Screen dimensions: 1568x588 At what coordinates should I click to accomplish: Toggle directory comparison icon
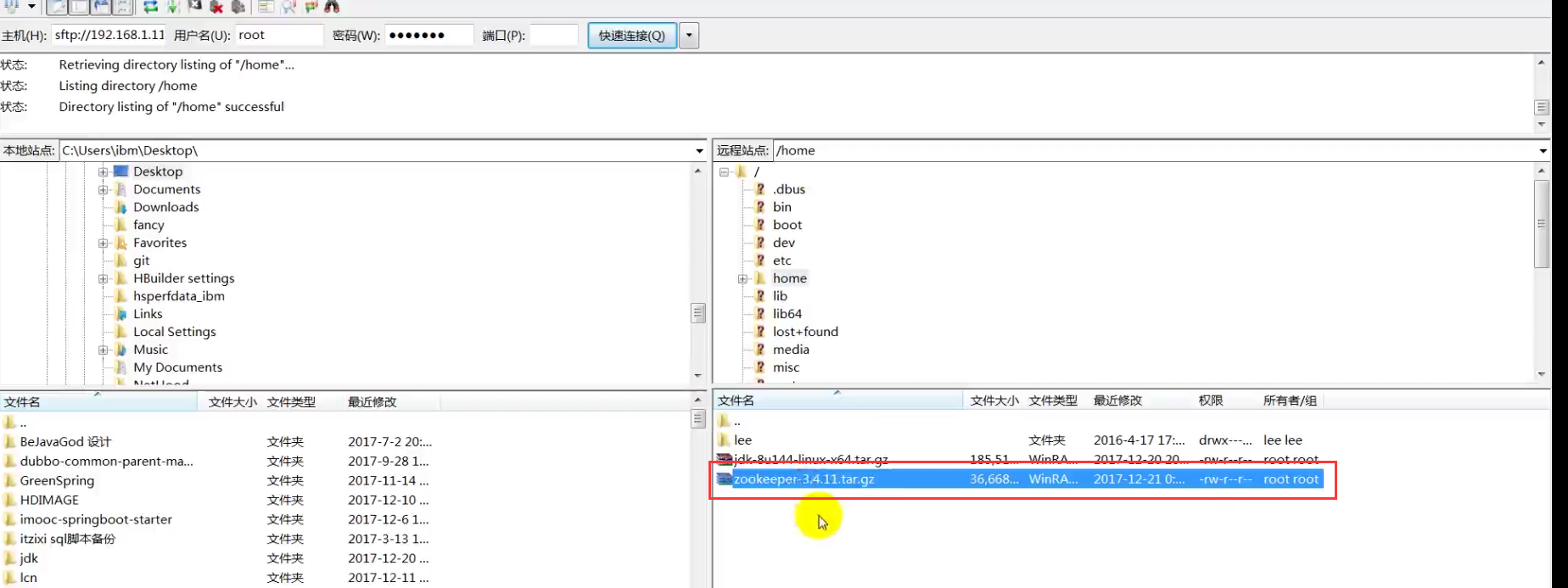tap(288, 6)
